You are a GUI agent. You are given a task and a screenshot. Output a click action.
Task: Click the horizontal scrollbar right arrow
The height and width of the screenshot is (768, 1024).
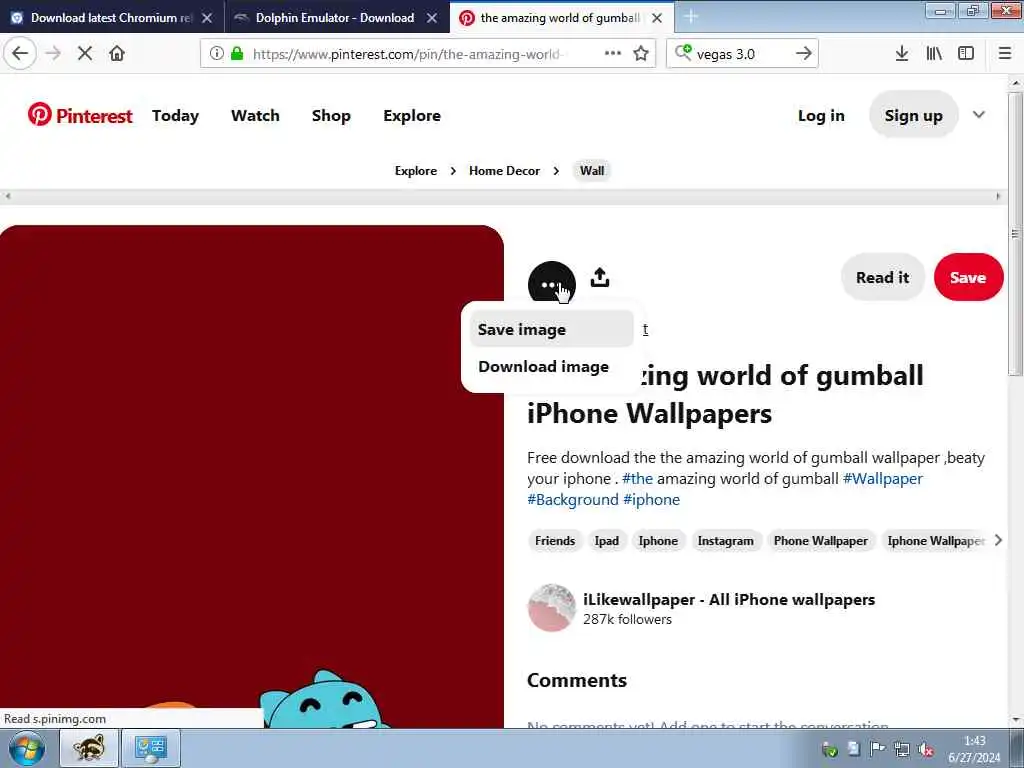point(998,196)
